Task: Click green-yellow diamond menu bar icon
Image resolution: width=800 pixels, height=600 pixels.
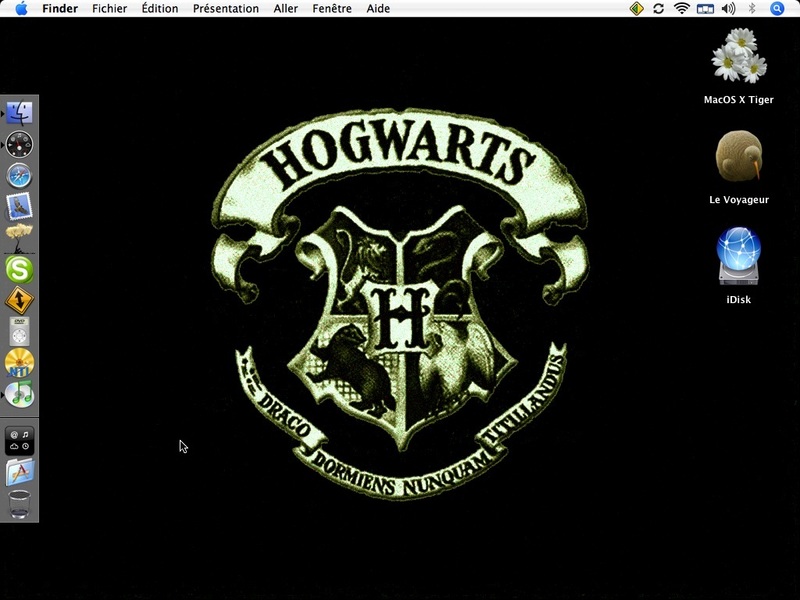Action: pos(636,9)
